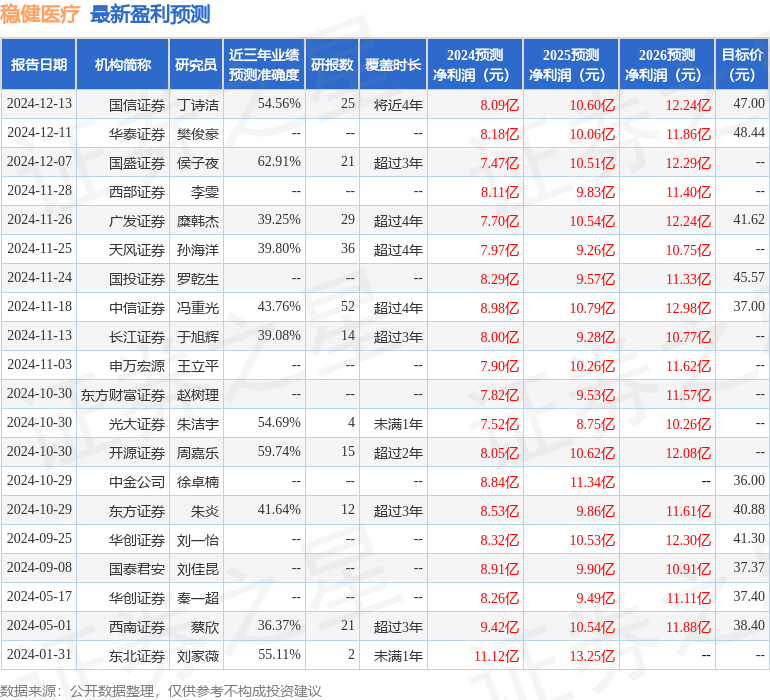Click the 目标价 column header
The image size is (770, 700).
pos(743,65)
